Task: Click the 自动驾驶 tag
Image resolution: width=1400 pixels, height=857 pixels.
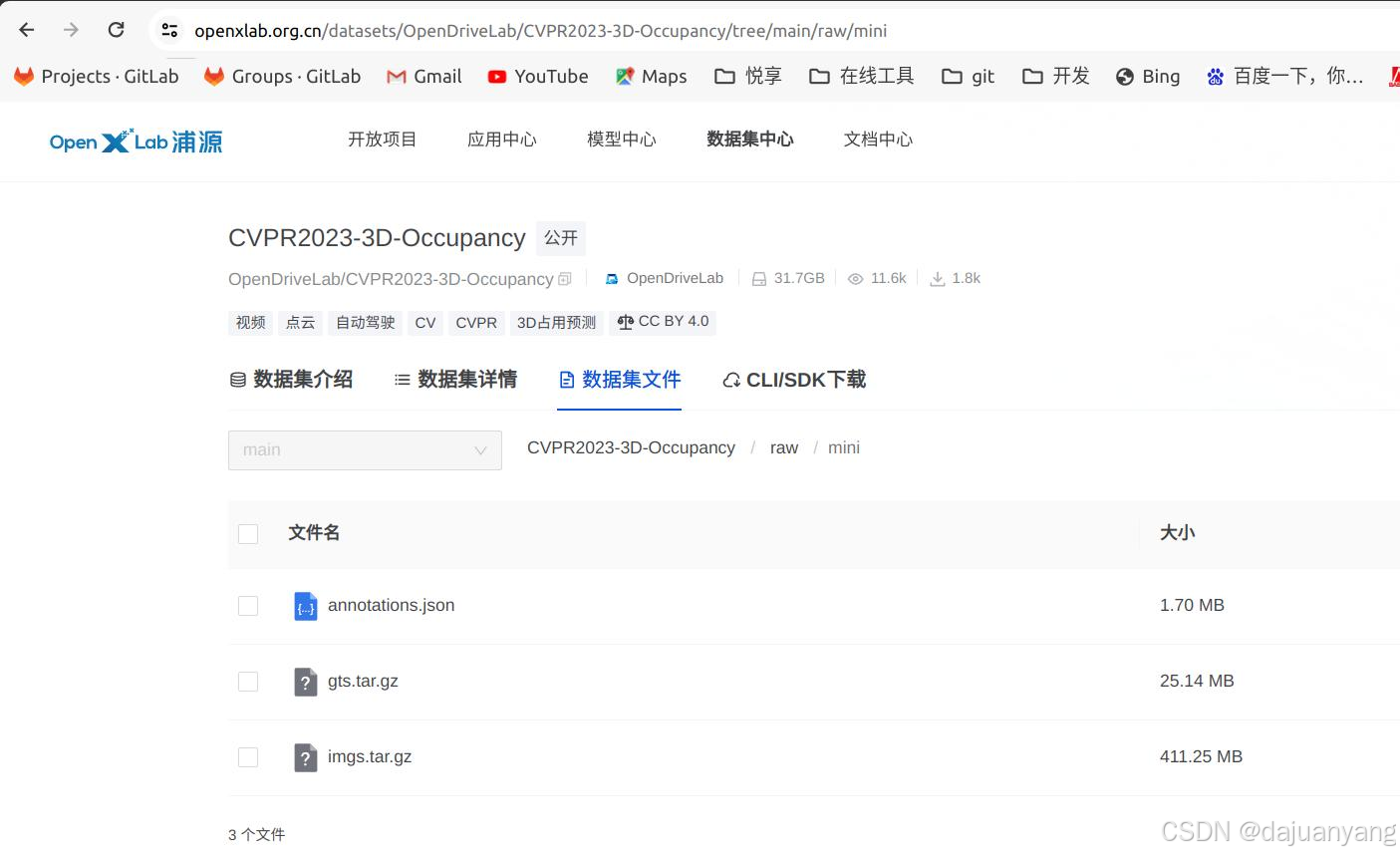Action: click(365, 322)
